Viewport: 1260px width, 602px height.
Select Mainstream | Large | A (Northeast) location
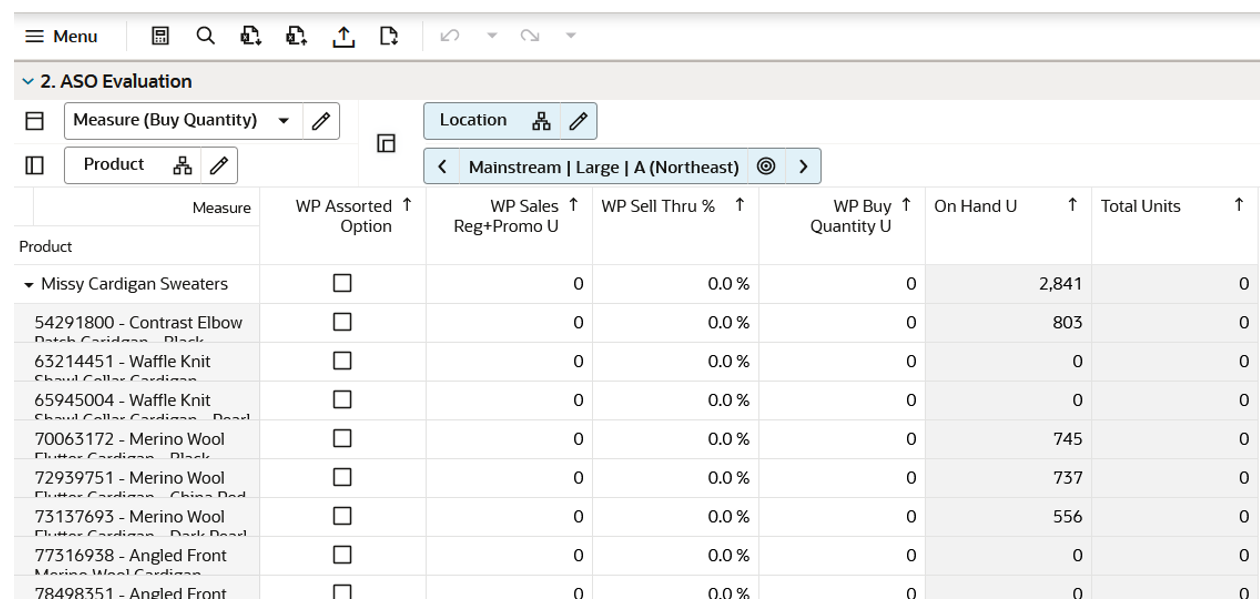(x=603, y=167)
